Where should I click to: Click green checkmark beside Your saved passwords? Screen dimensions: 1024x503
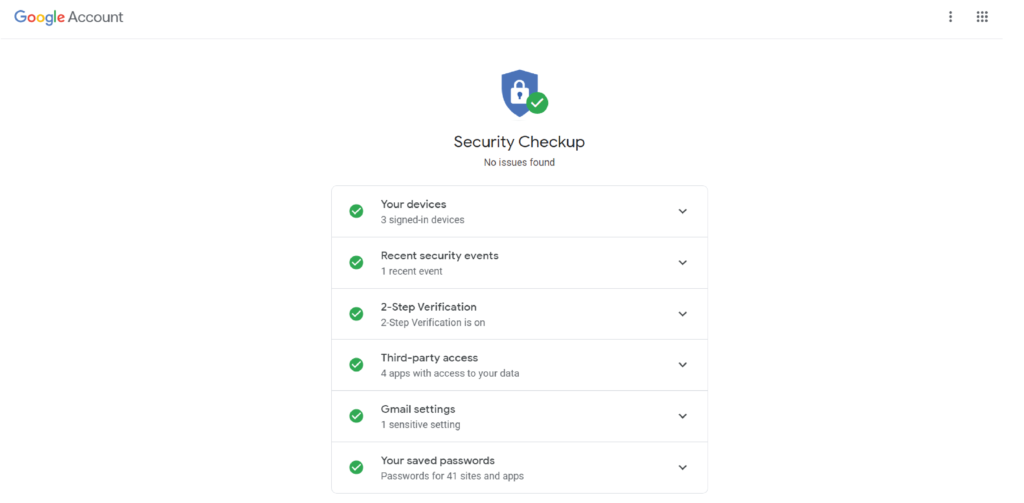pyautogui.click(x=356, y=467)
